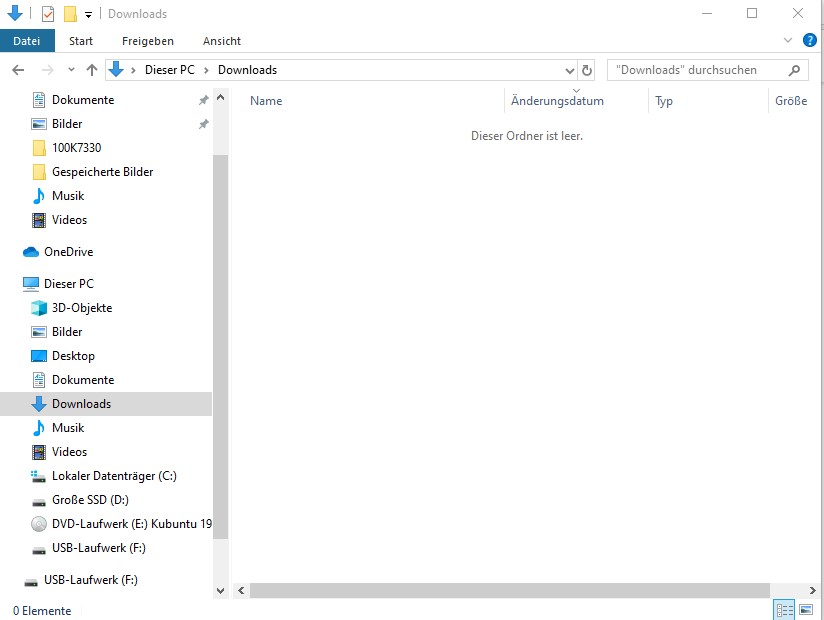Expand the ribbon with the chevron
The height and width of the screenshot is (620, 824).
[x=787, y=40]
